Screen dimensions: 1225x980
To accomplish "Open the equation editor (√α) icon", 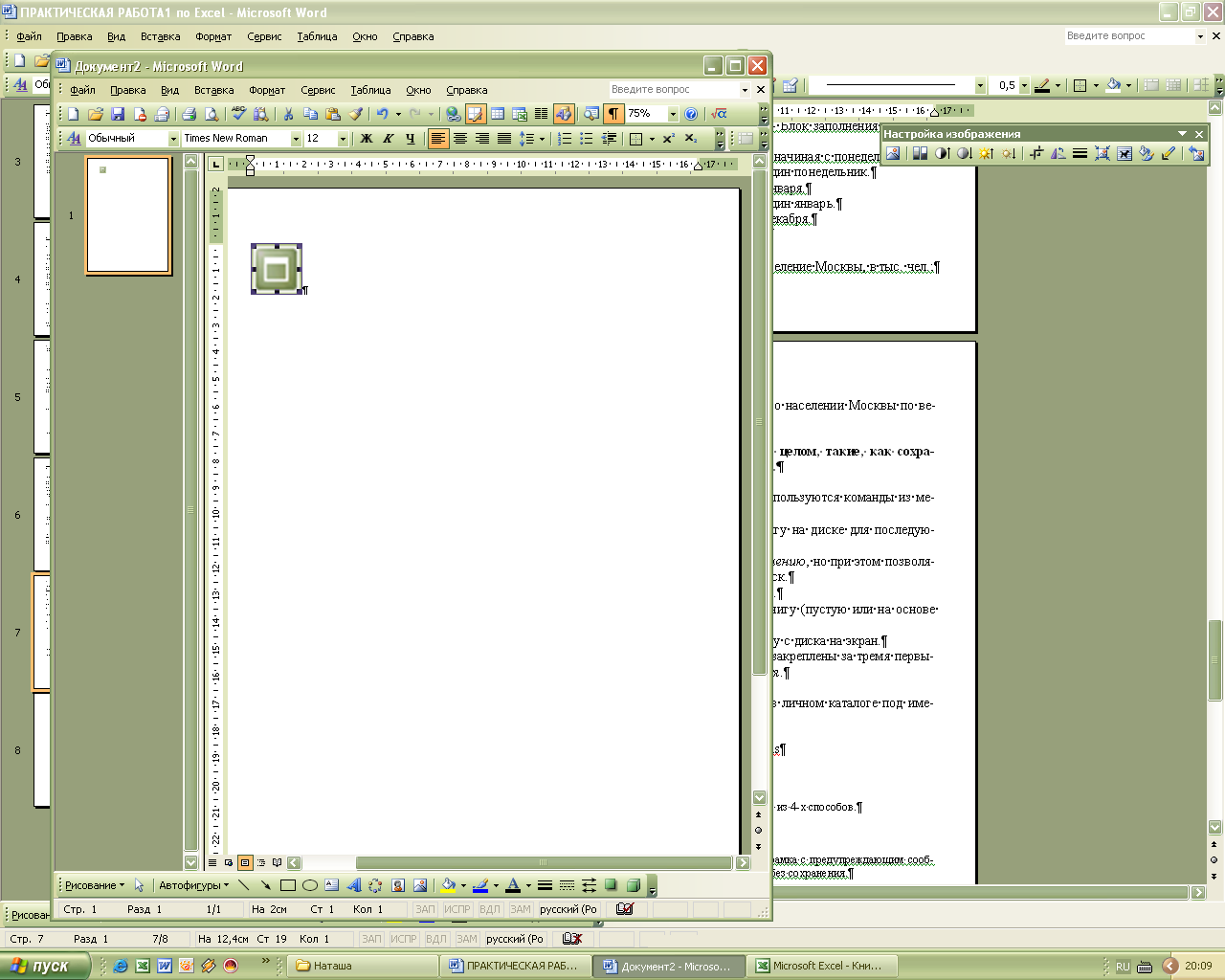I will coord(719,114).
